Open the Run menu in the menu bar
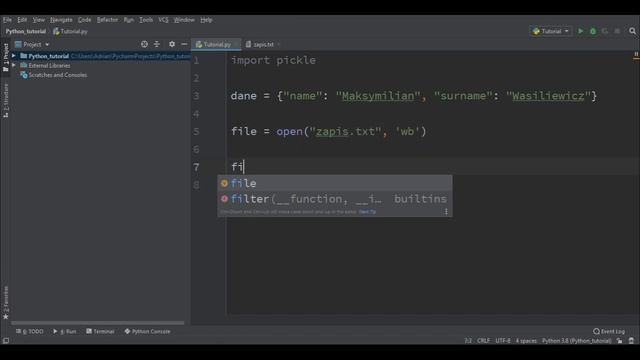Screen dimensions: 640x360 [x=129, y=20]
